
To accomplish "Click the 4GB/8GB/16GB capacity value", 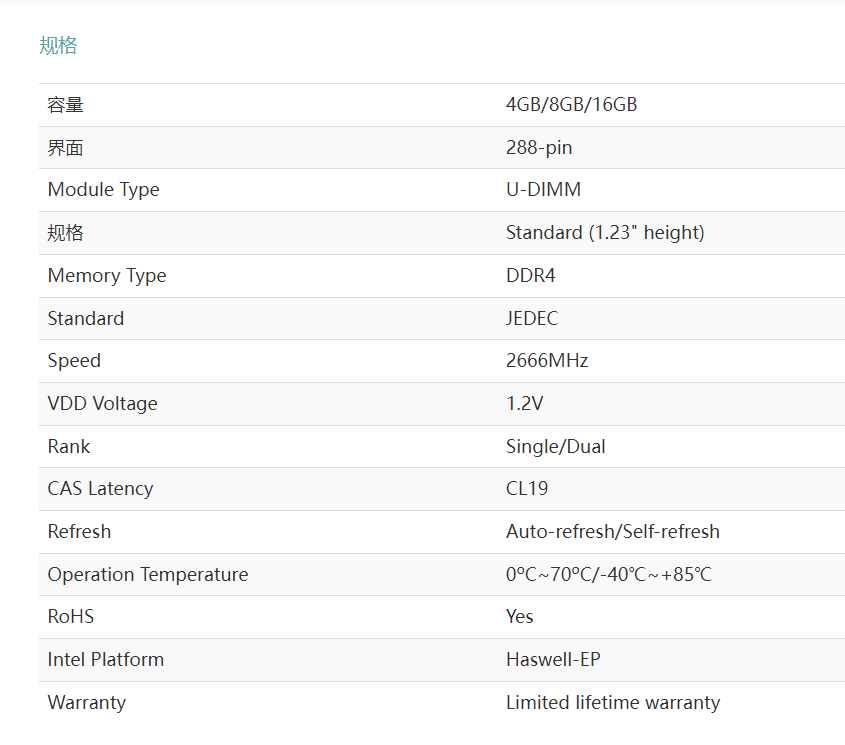I will (571, 105).
